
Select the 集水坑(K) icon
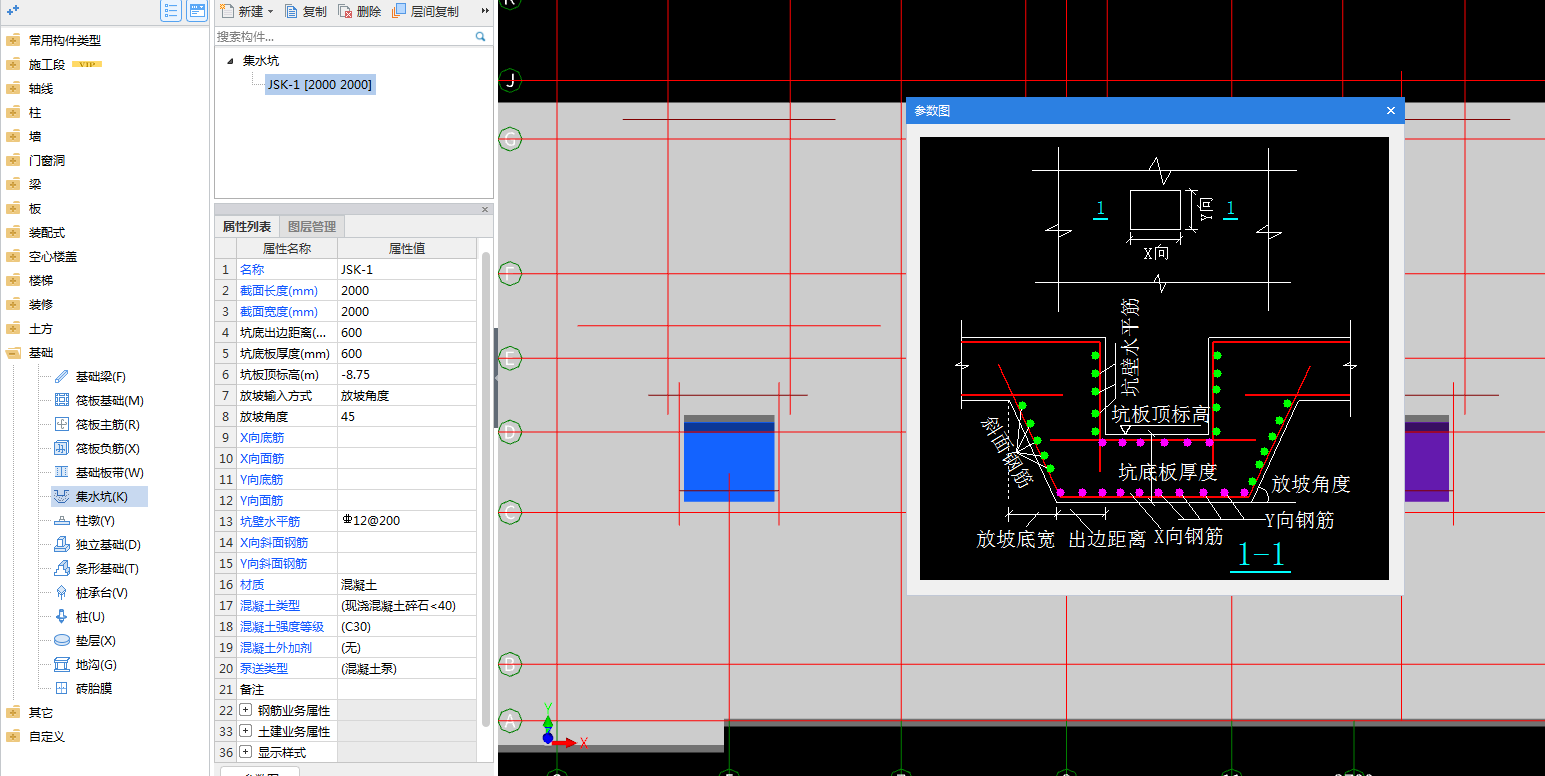[x=62, y=496]
